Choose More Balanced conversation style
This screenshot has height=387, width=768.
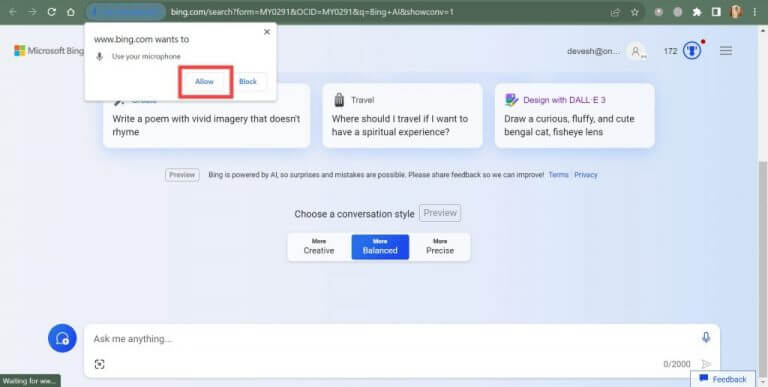tap(380, 247)
